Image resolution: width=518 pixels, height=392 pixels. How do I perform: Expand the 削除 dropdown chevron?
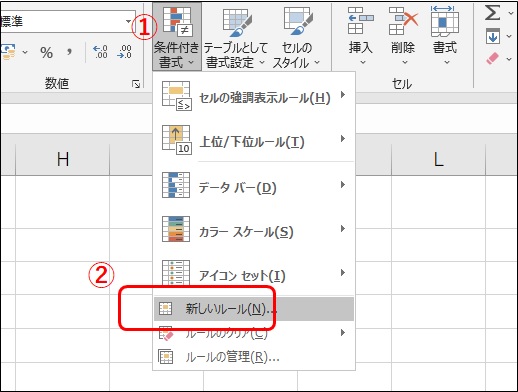tap(405, 62)
